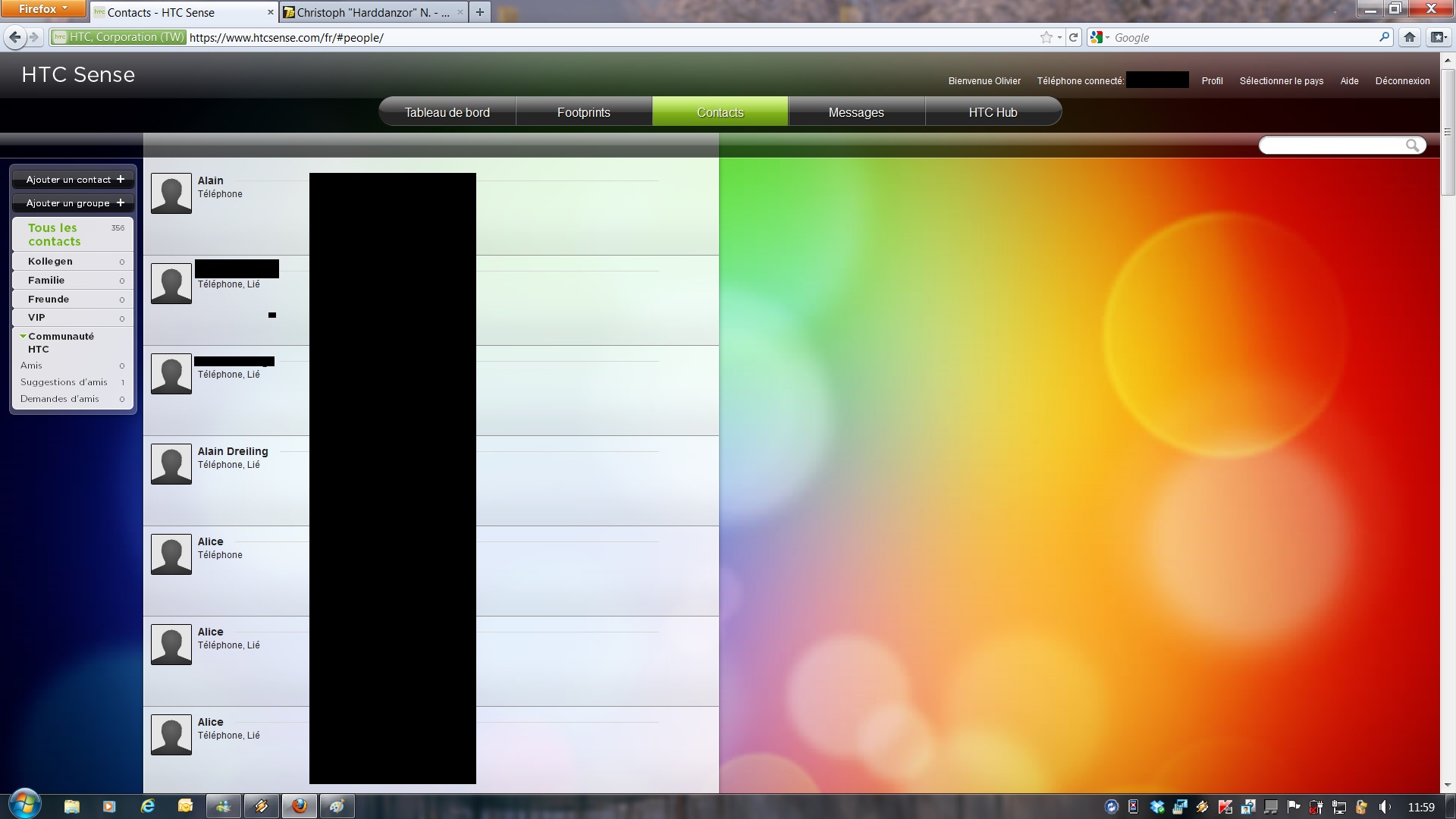Open the Aide link
Screen dimensions: 1456x819
[1349, 80]
